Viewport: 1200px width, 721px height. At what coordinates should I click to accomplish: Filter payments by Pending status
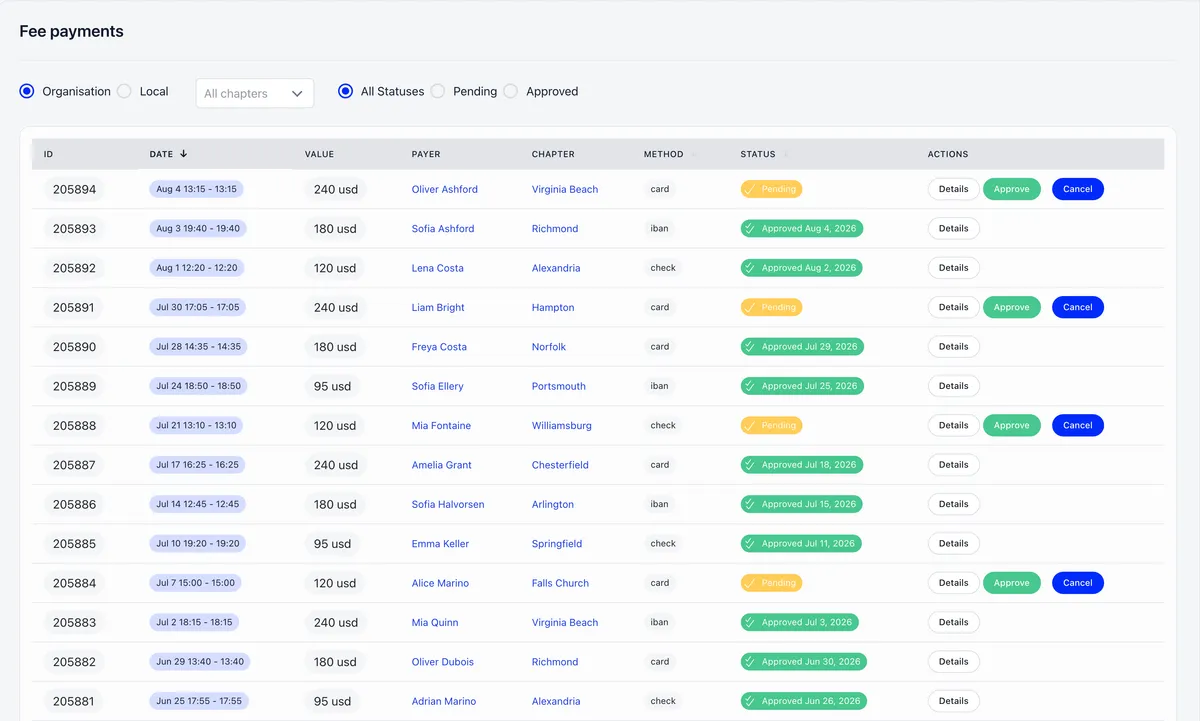pos(438,91)
